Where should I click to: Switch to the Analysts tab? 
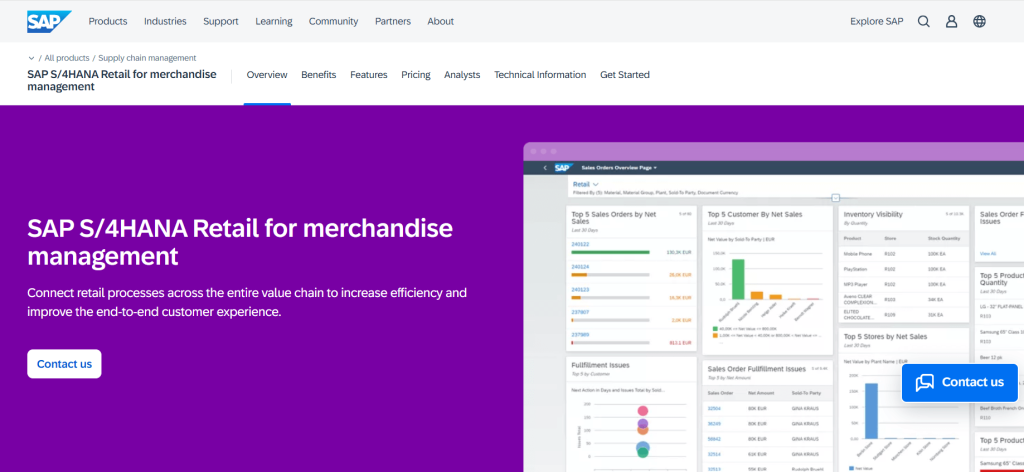pyautogui.click(x=462, y=75)
